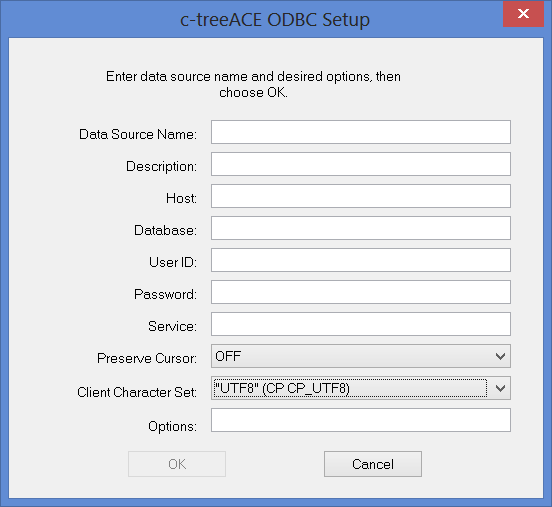Click the Password entry field
Viewport: 552px width, 507px height.
tap(361, 292)
